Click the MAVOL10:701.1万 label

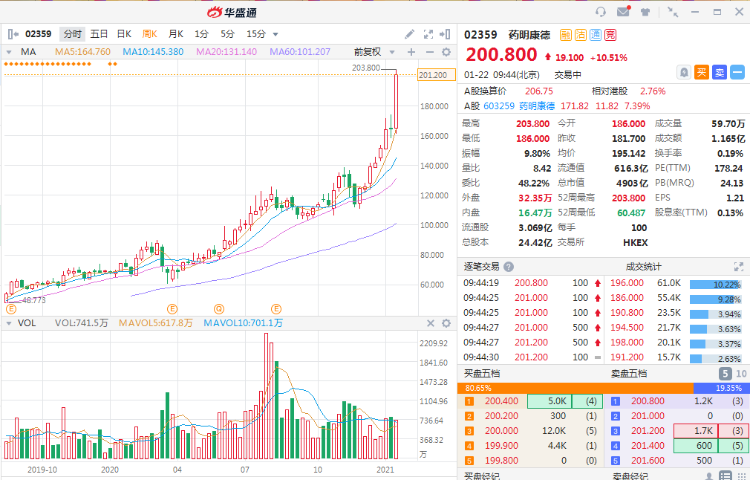pyautogui.click(x=243, y=323)
